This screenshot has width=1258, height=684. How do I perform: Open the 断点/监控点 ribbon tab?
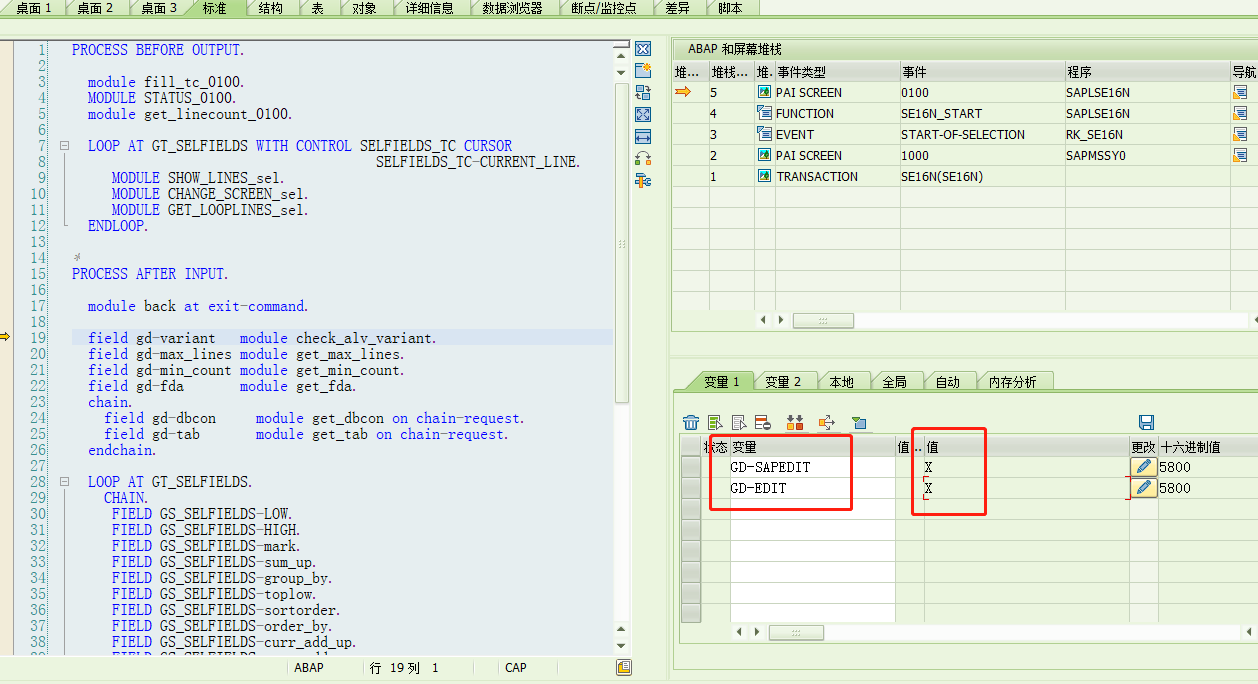point(603,8)
